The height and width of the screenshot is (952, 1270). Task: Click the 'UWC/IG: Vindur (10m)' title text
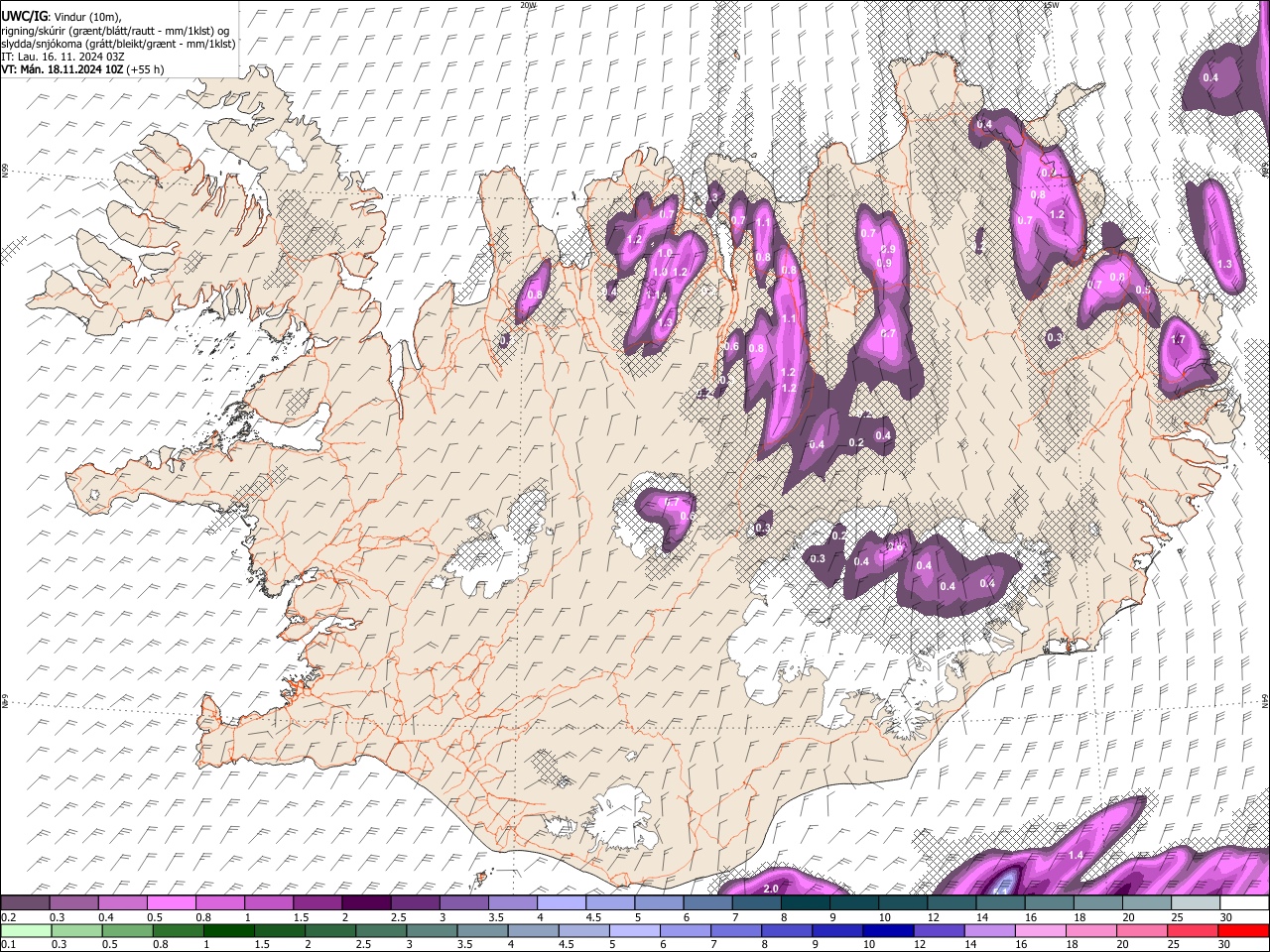click(x=62, y=15)
